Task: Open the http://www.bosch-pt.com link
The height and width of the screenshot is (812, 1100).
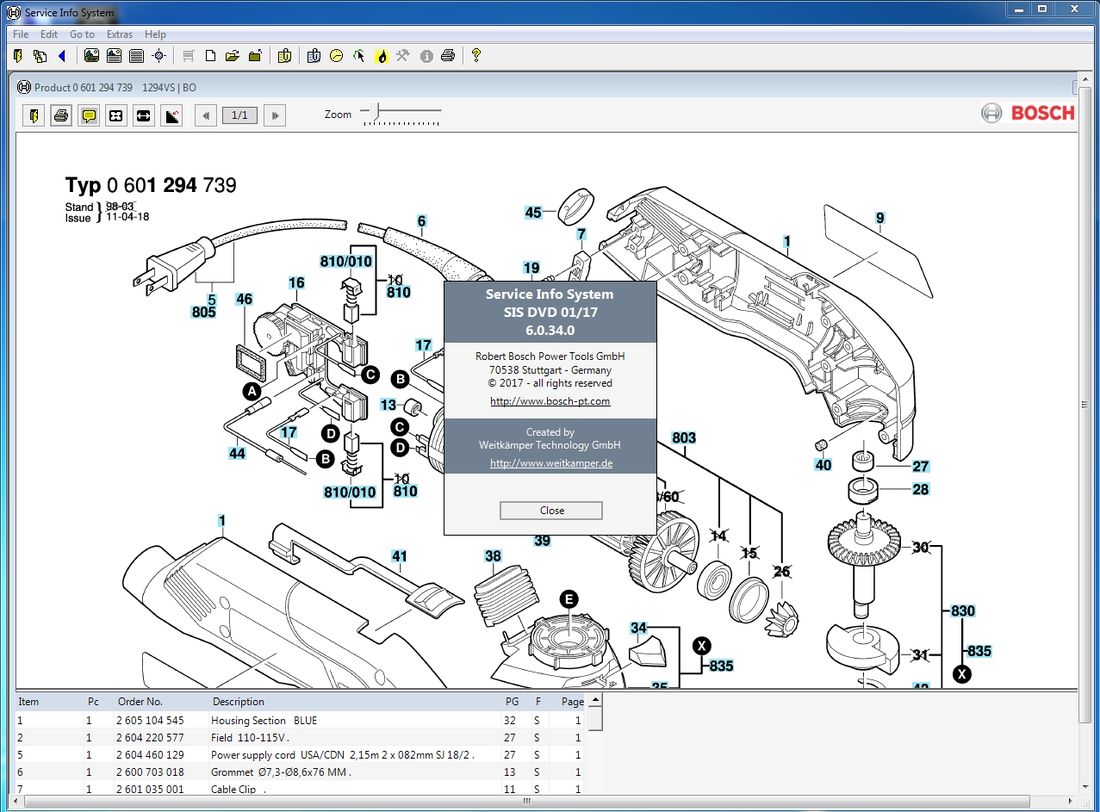Action: click(550, 402)
